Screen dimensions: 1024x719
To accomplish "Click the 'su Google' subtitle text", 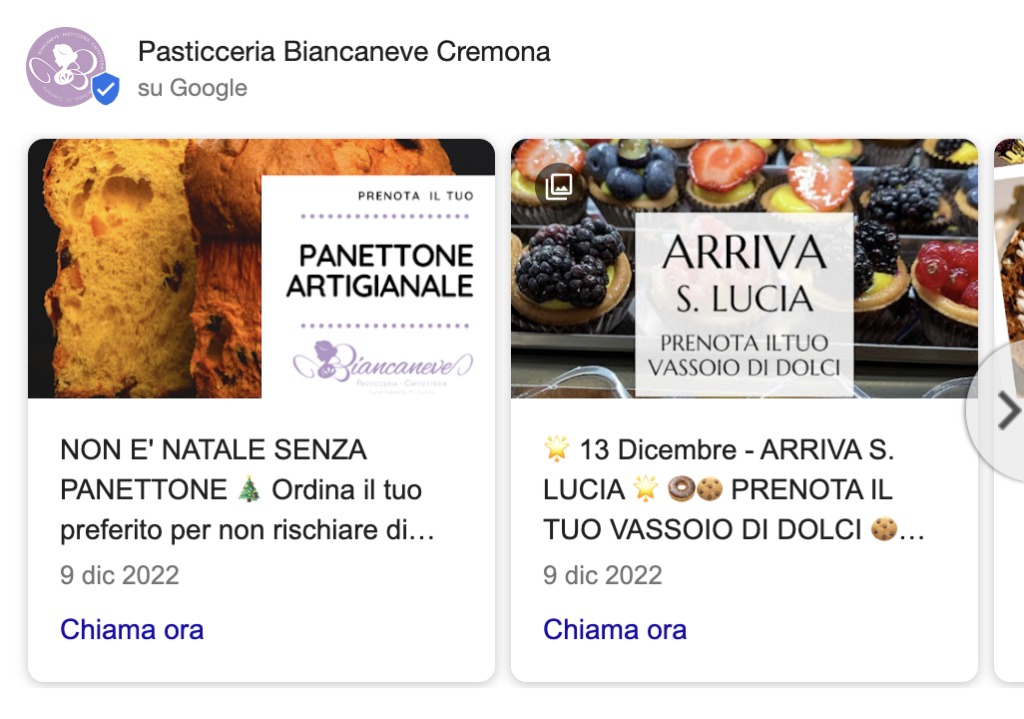I will (x=193, y=88).
